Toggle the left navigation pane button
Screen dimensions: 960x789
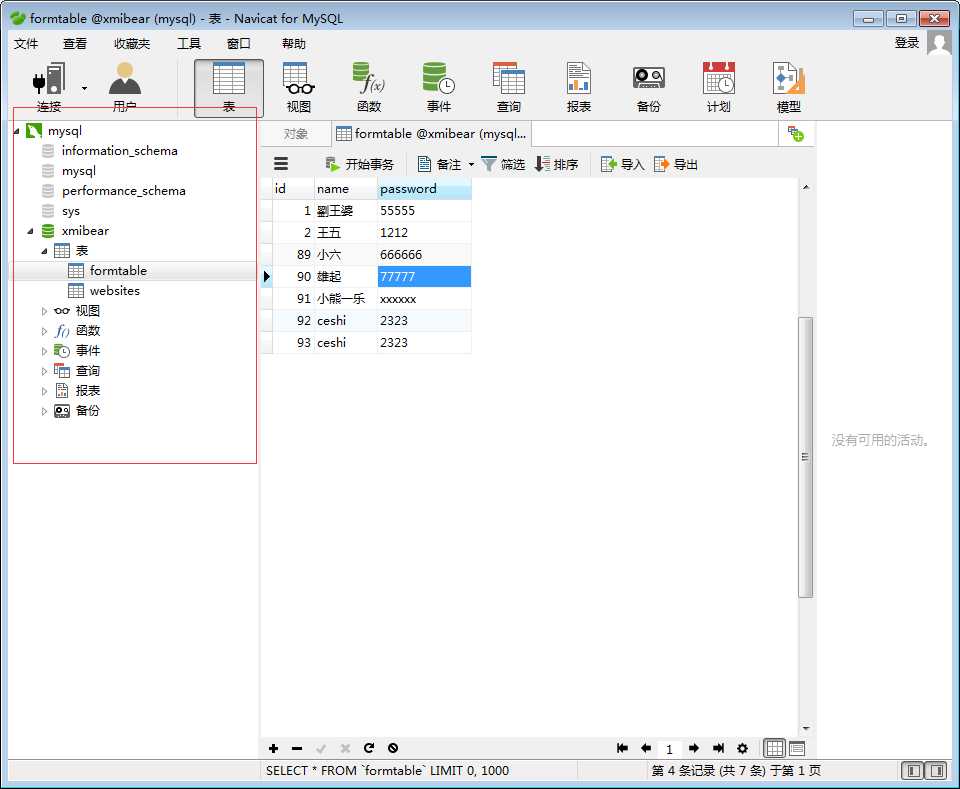(x=913, y=770)
